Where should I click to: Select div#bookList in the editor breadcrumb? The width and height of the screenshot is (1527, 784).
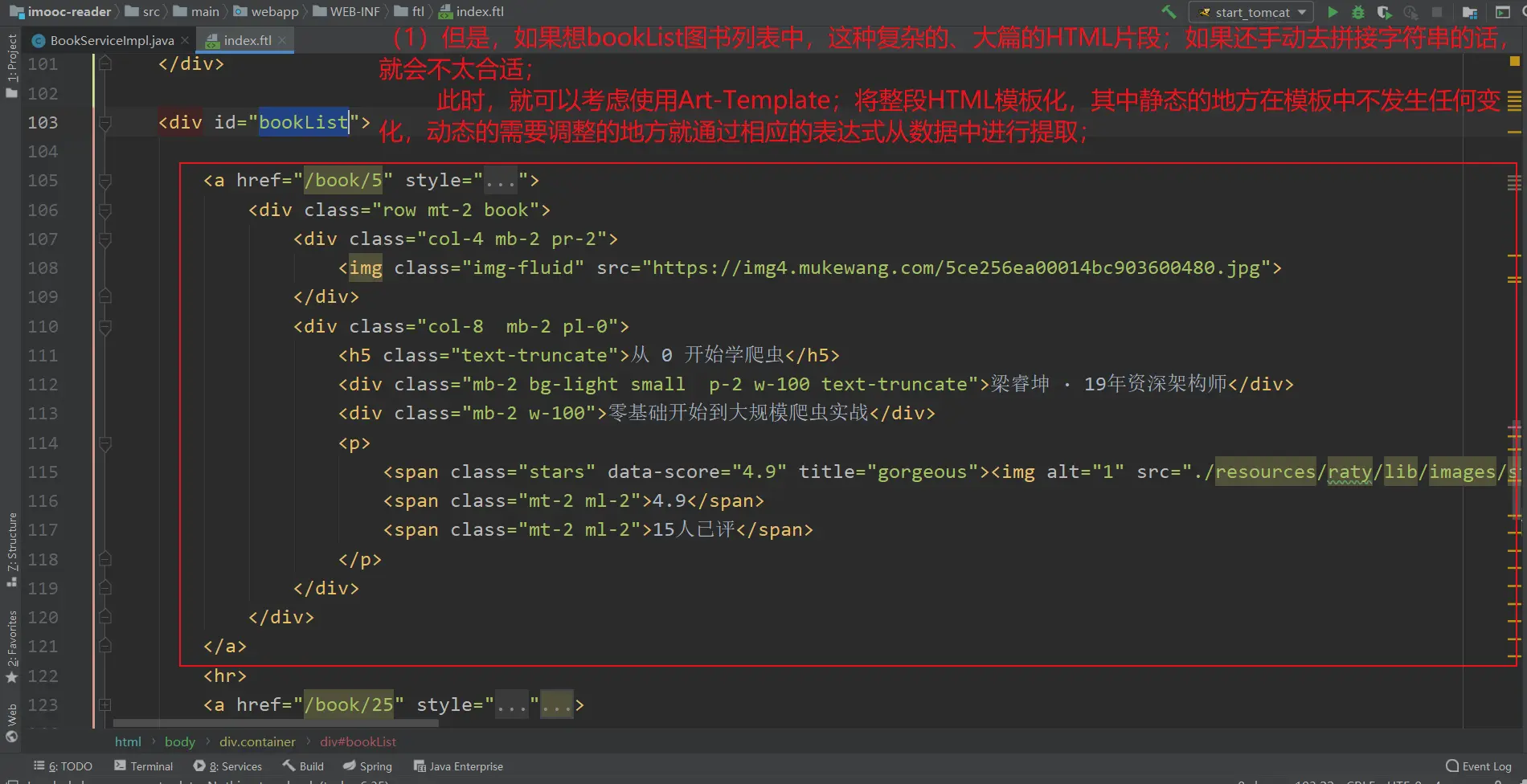tap(358, 741)
